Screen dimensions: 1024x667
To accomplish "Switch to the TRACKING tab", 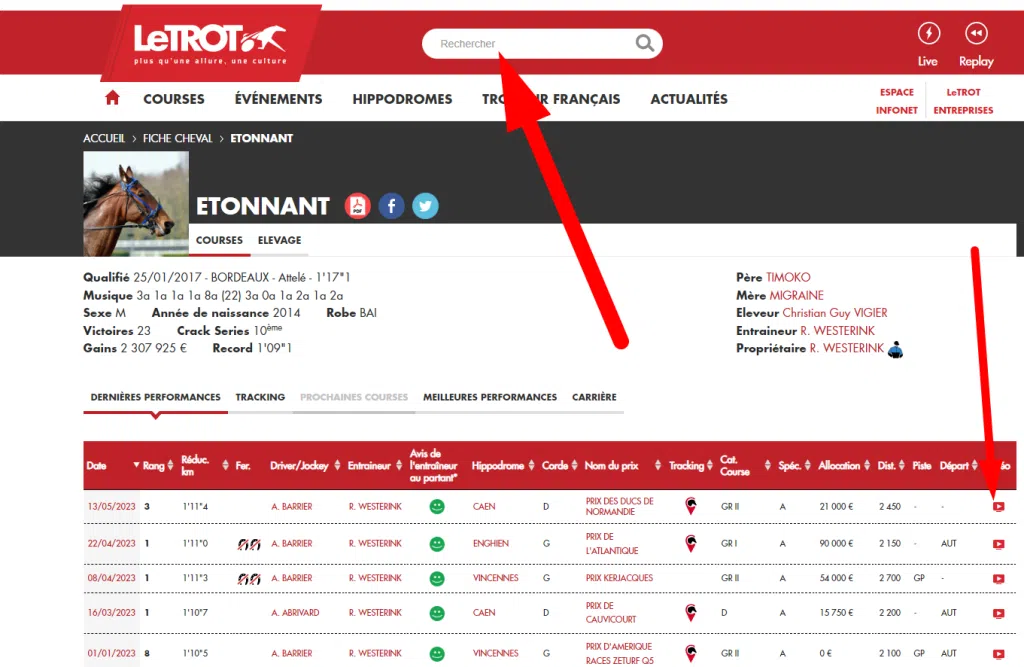I will click(260, 397).
